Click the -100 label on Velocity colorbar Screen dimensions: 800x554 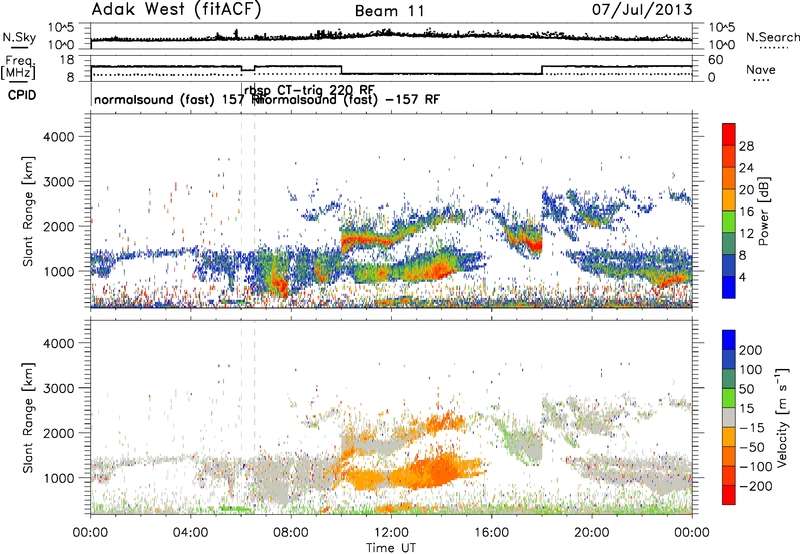tap(754, 467)
